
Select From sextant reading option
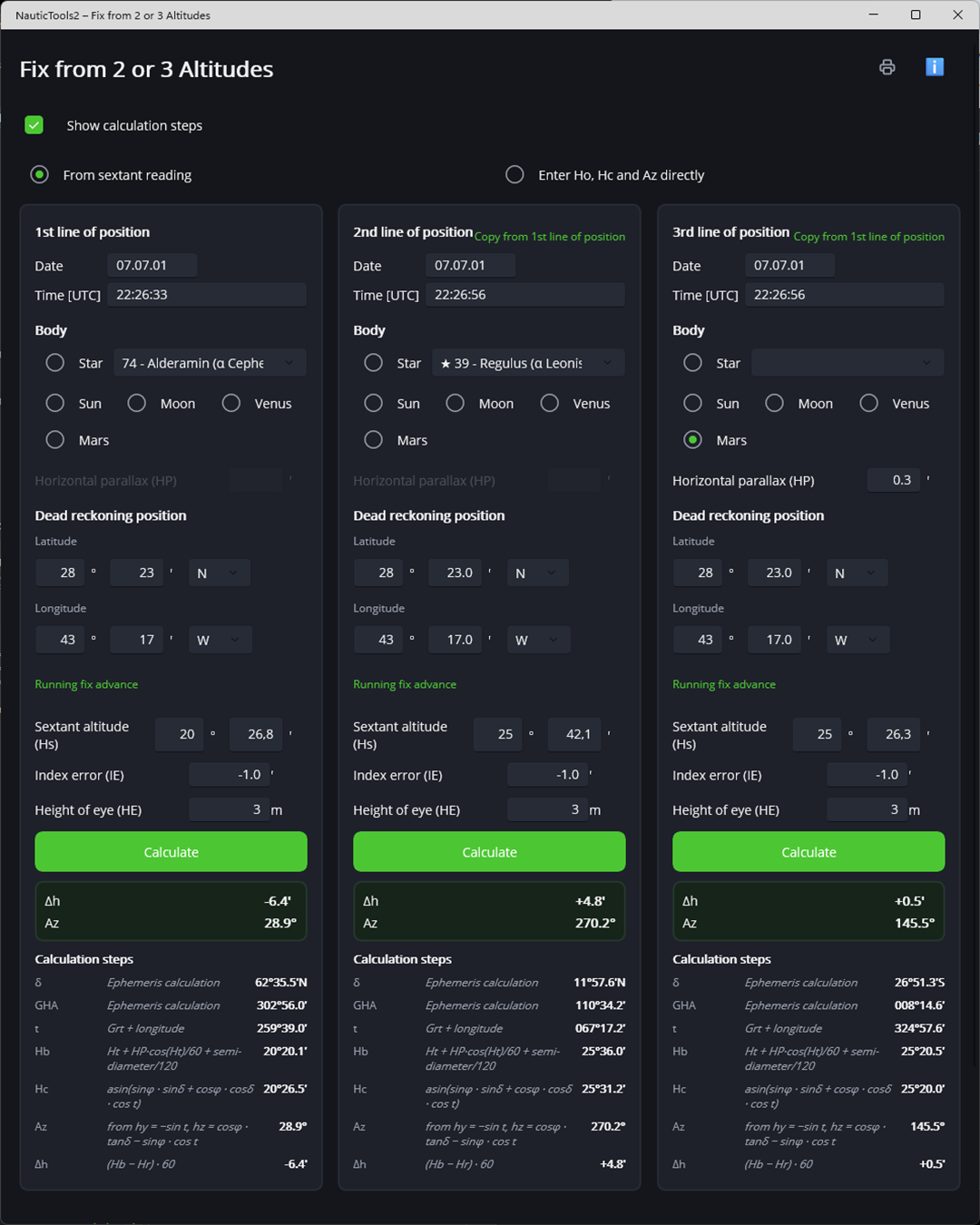[x=39, y=174]
